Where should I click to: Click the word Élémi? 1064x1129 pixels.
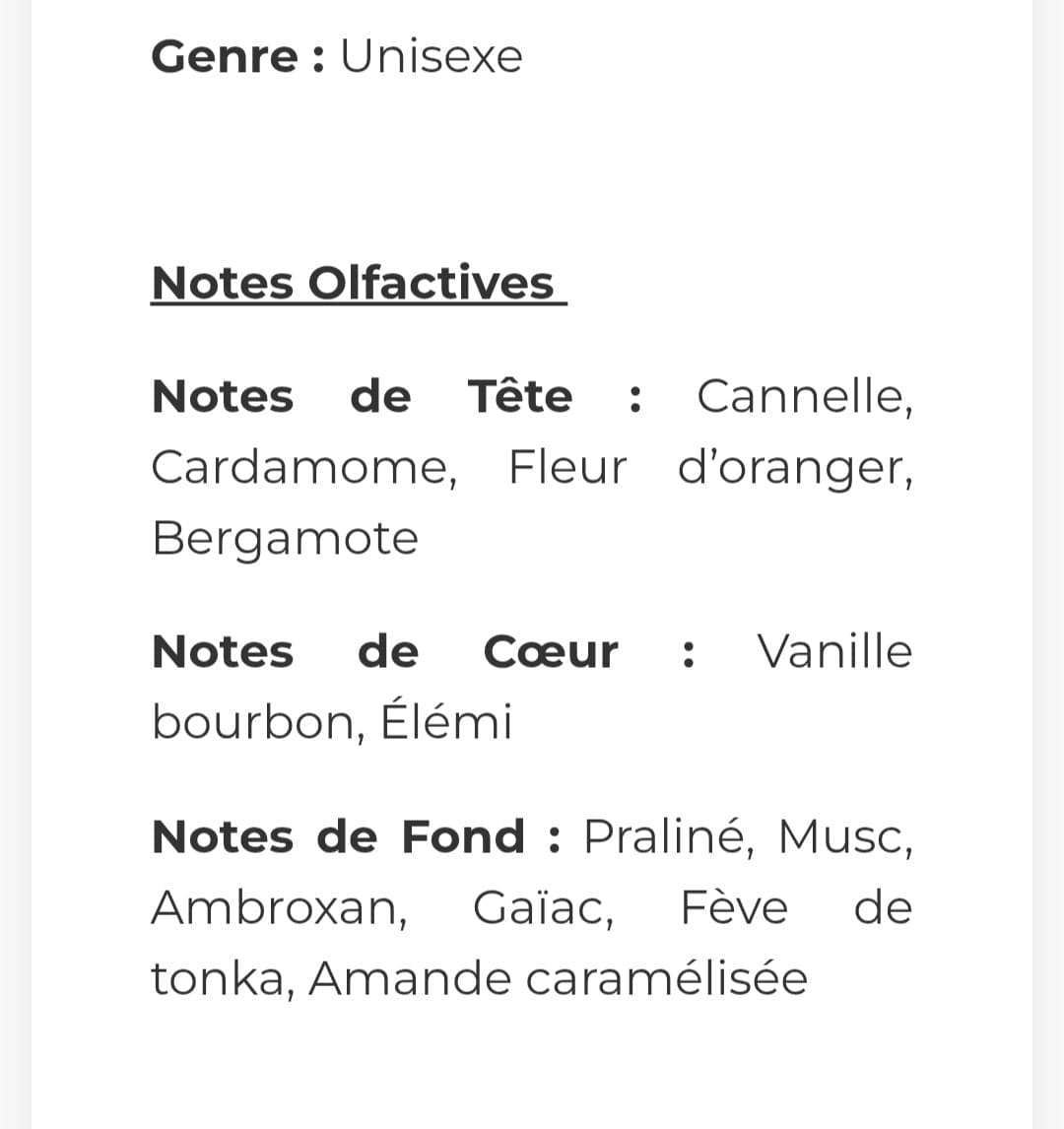446,718
